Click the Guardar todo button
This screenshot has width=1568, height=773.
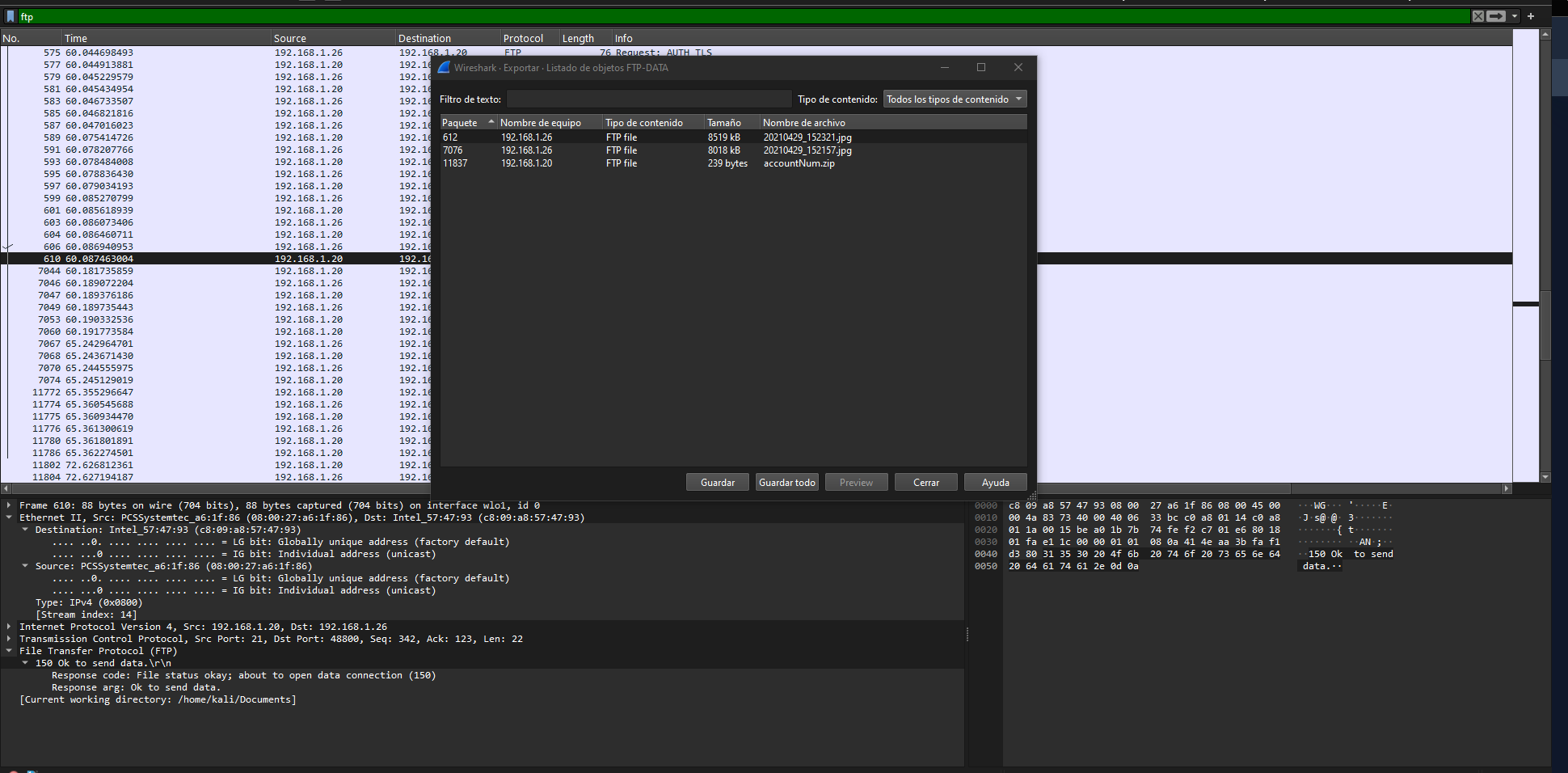point(786,483)
